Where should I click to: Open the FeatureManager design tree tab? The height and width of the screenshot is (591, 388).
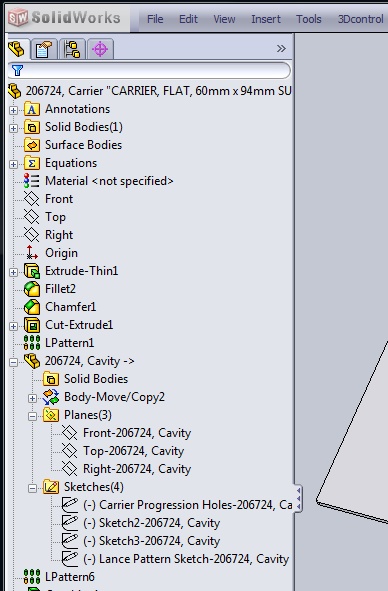(17, 49)
